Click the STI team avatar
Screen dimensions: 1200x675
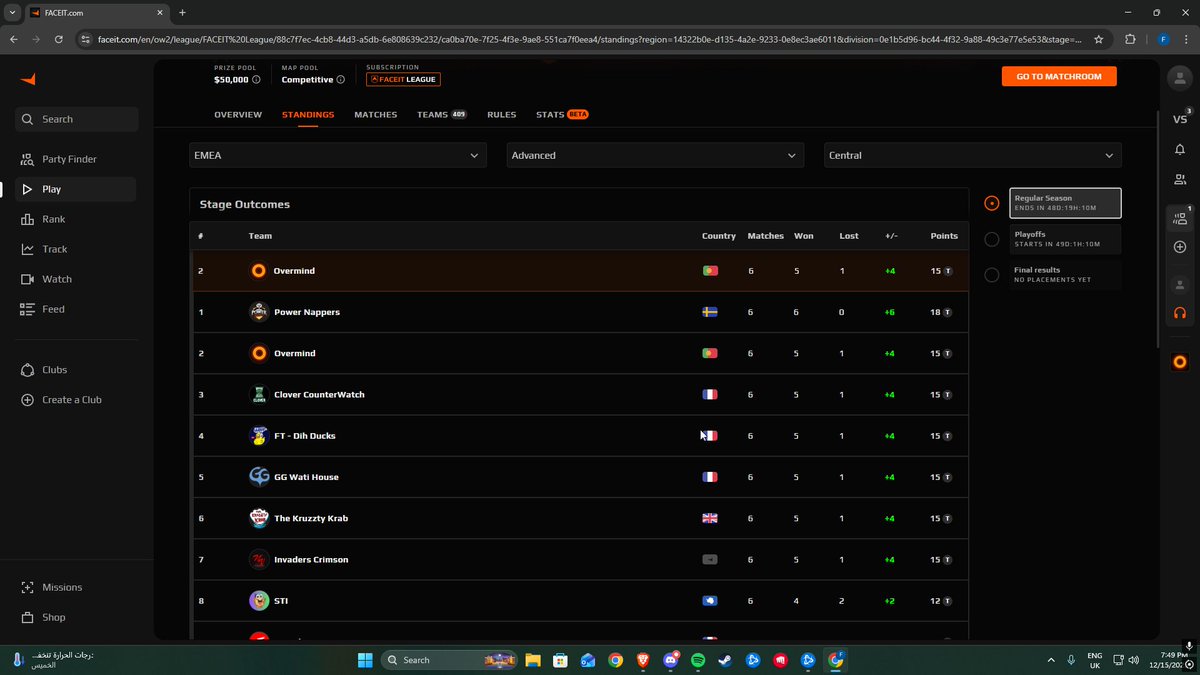pyautogui.click(x=258, y=601)
